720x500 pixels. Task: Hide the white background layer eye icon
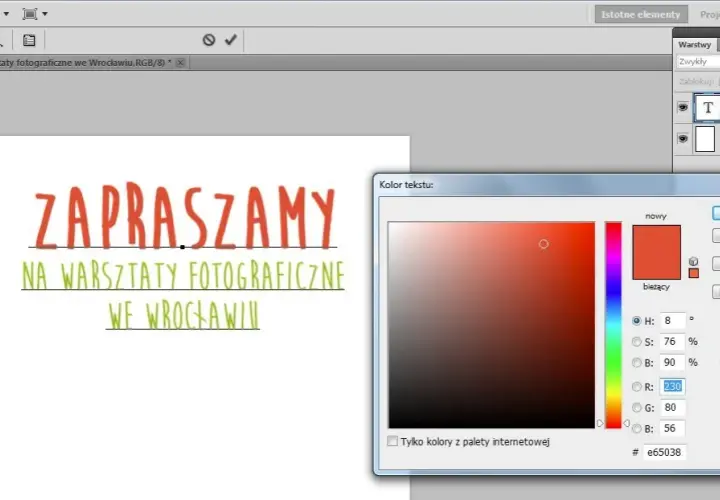click(683, 138)
